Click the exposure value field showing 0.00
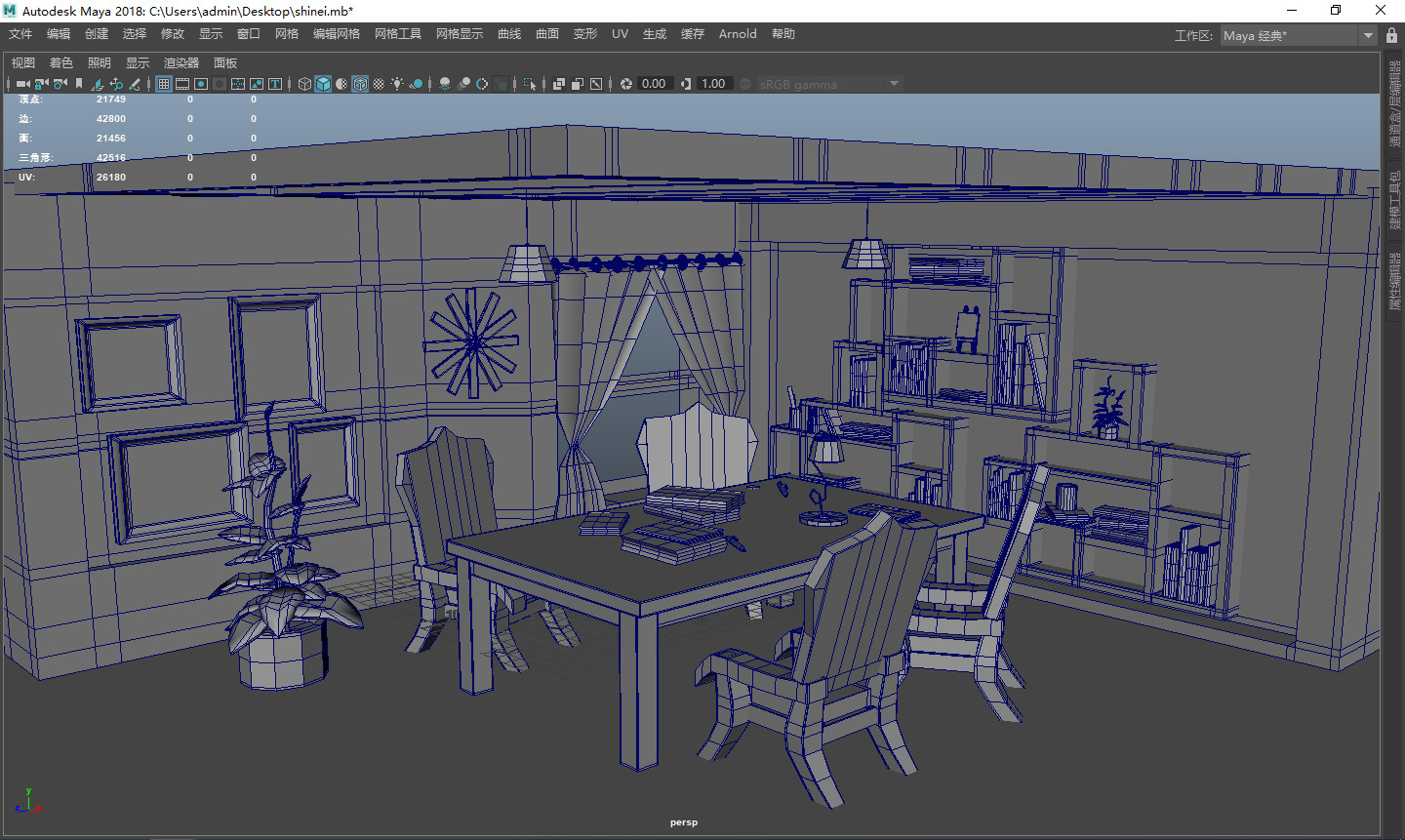Image resolution: width=1405 pixels, height=840 pixels. (654, 84)
